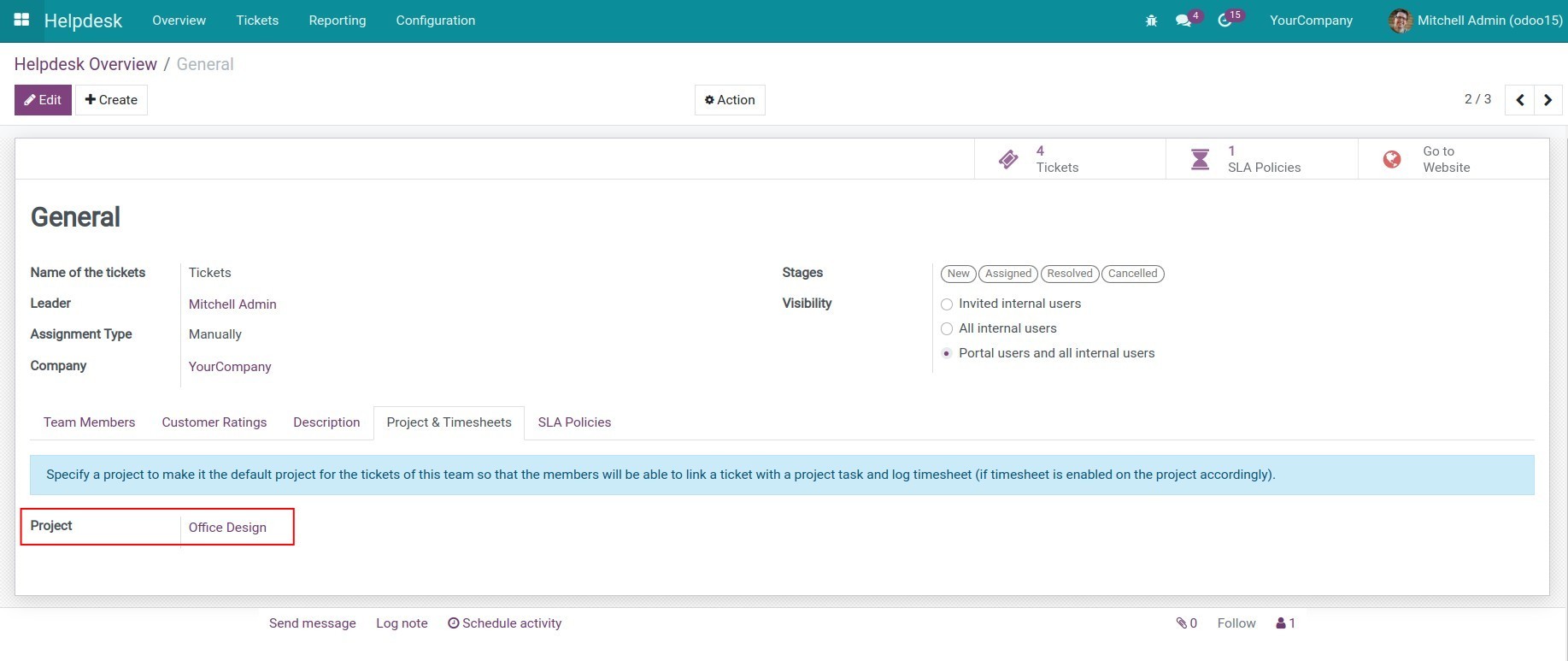Open the Office Design project link
1568x661 pixels.
tap(227, 528)
